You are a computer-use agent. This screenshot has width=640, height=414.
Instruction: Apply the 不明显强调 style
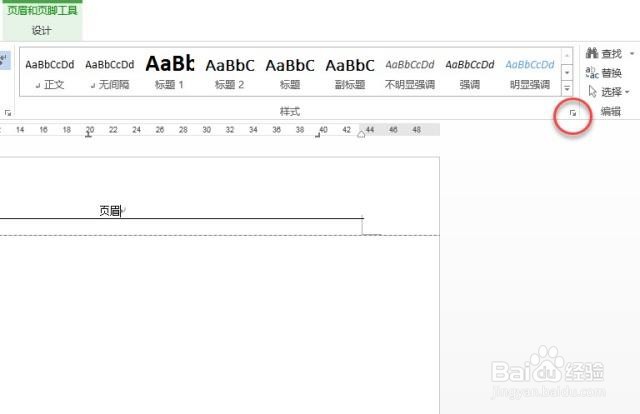pos(410,73)
